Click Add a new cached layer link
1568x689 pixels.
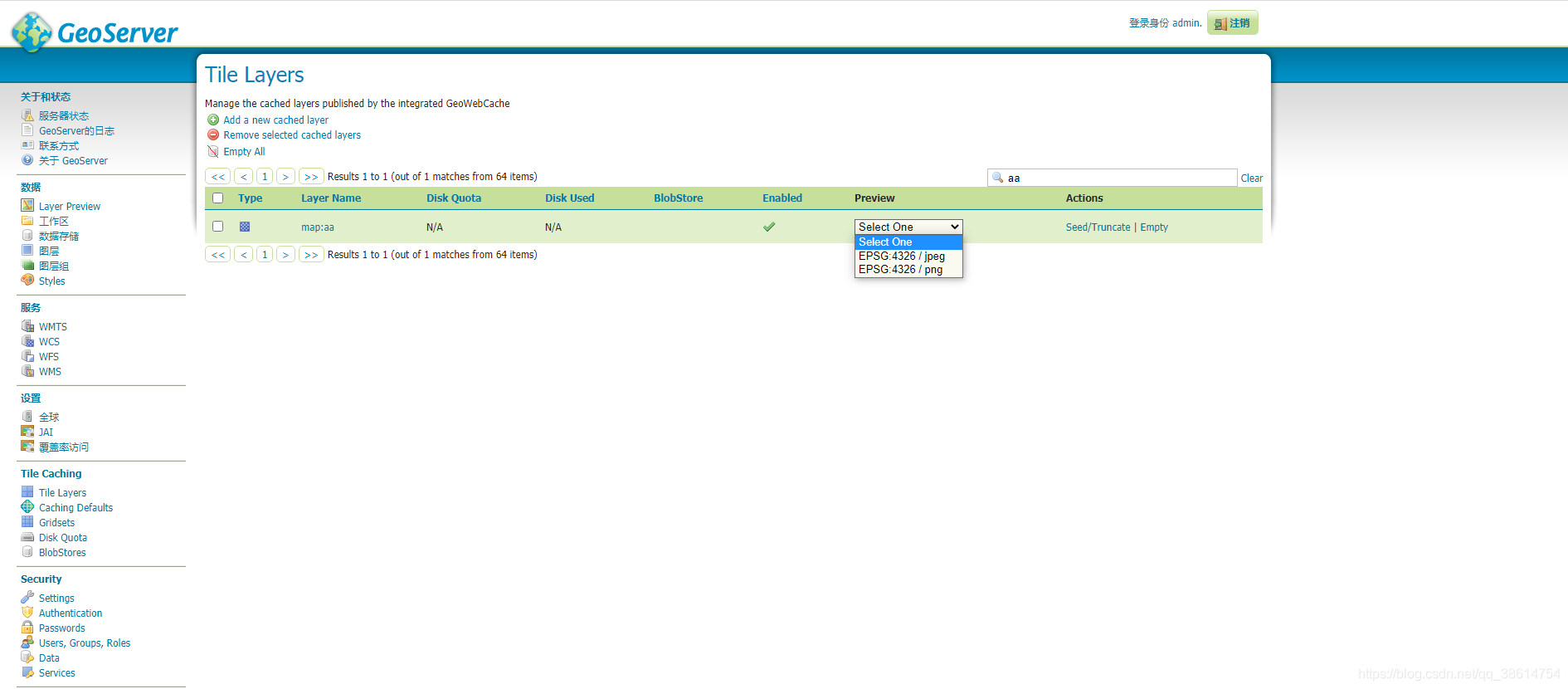pos(275,120)
